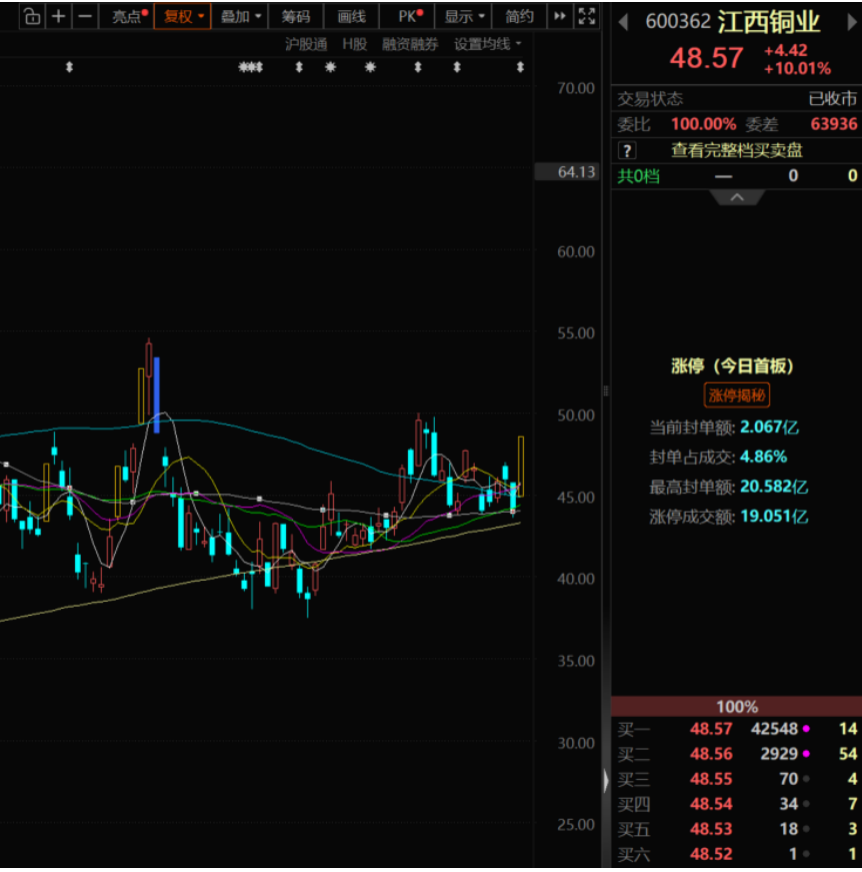
Task: Click 买一 volume 42548
Action: [x=774, y=729]
